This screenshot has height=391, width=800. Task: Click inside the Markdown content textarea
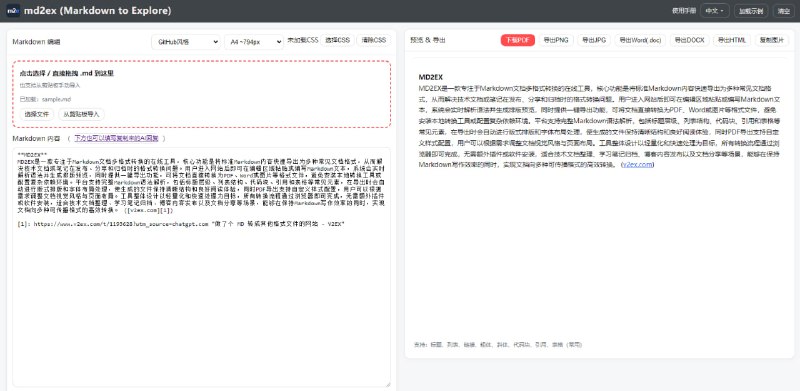202,267
